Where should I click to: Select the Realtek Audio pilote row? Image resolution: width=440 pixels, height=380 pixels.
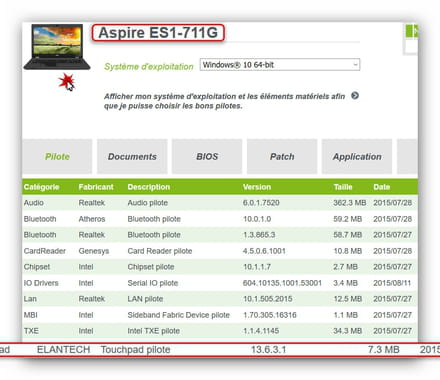[x=220, y=203]
